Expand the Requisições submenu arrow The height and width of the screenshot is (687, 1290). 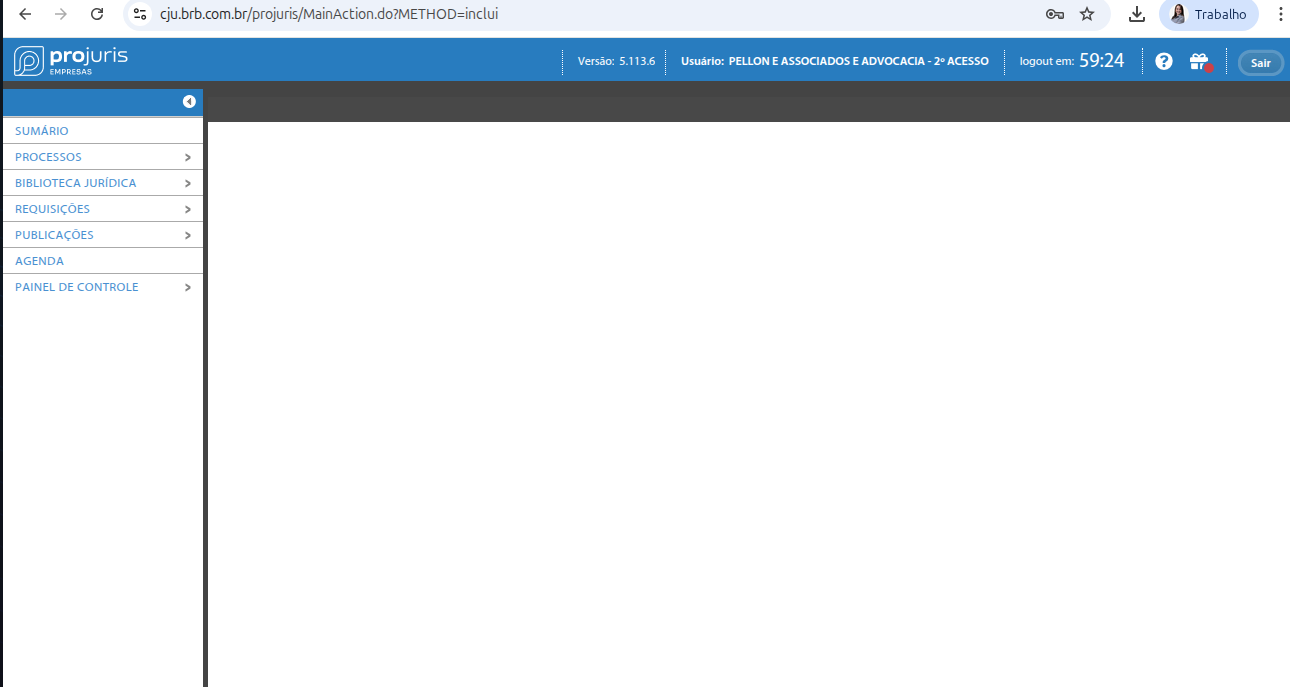(x=187, y=209)
